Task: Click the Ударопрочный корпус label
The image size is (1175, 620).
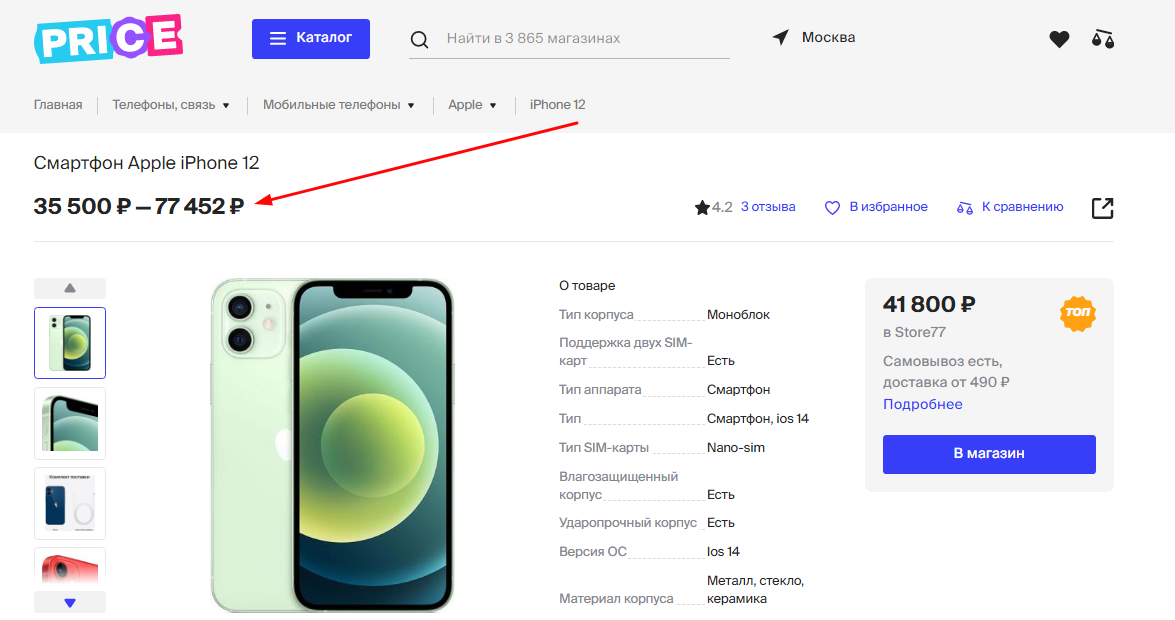Action: point(628,523)
